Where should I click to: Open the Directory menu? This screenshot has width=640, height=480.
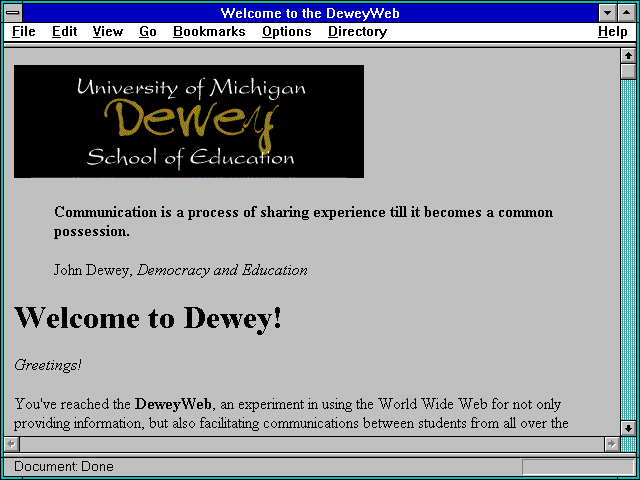coord(358,32)
